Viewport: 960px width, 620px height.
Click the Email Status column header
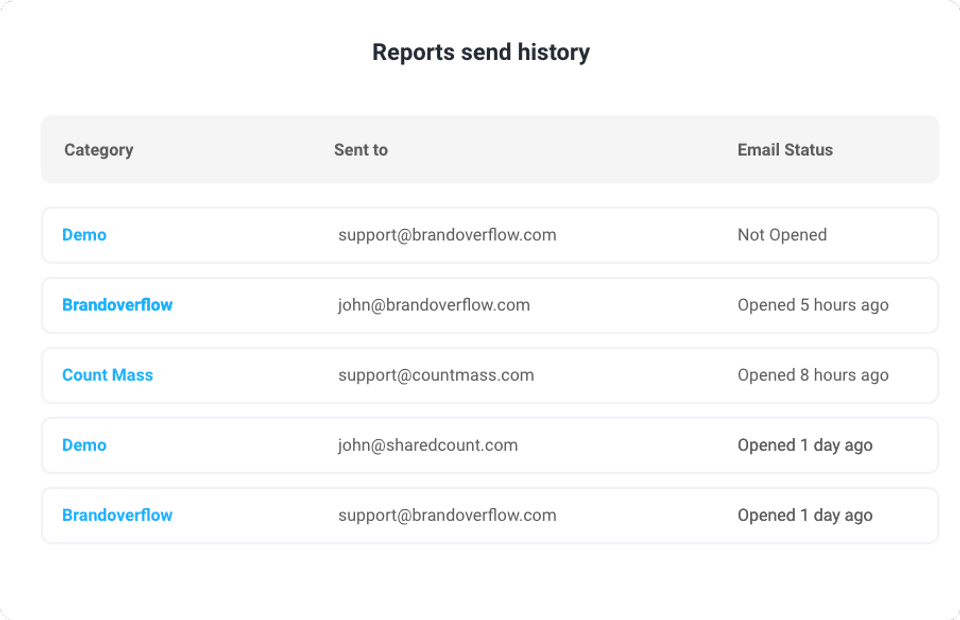tap(785, 150)
